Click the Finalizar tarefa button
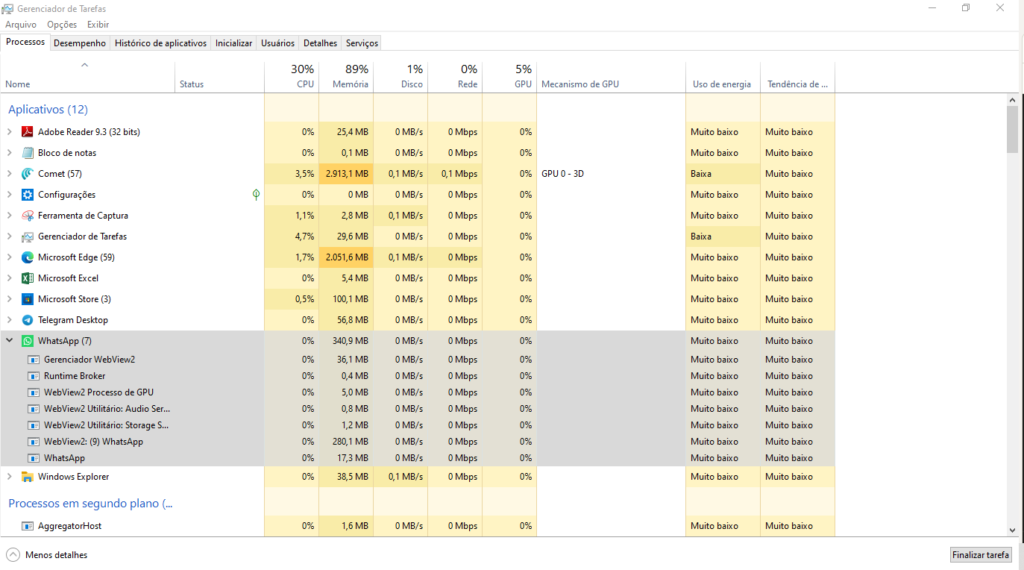Image resolution: width=1024 pixels, height=570 pixels. pyautogui.click(x=980, y=555)
